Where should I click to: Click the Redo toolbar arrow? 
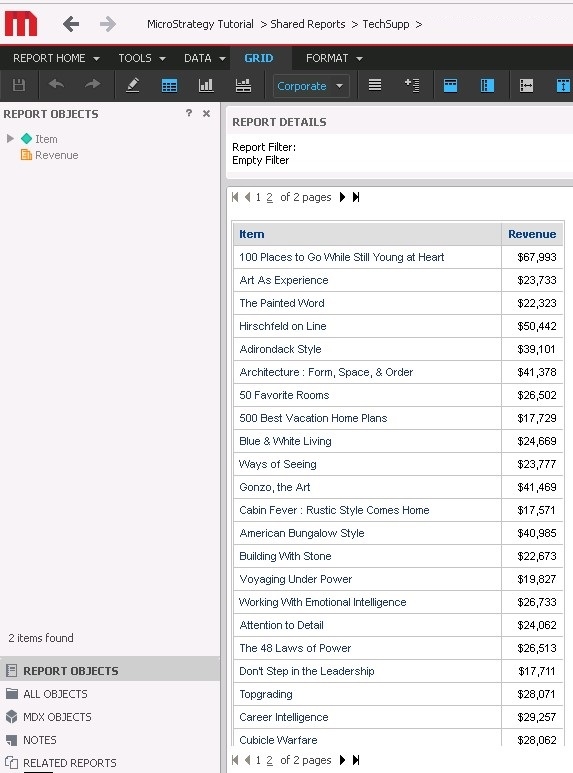pyautogui.click(x=92, y=85)
